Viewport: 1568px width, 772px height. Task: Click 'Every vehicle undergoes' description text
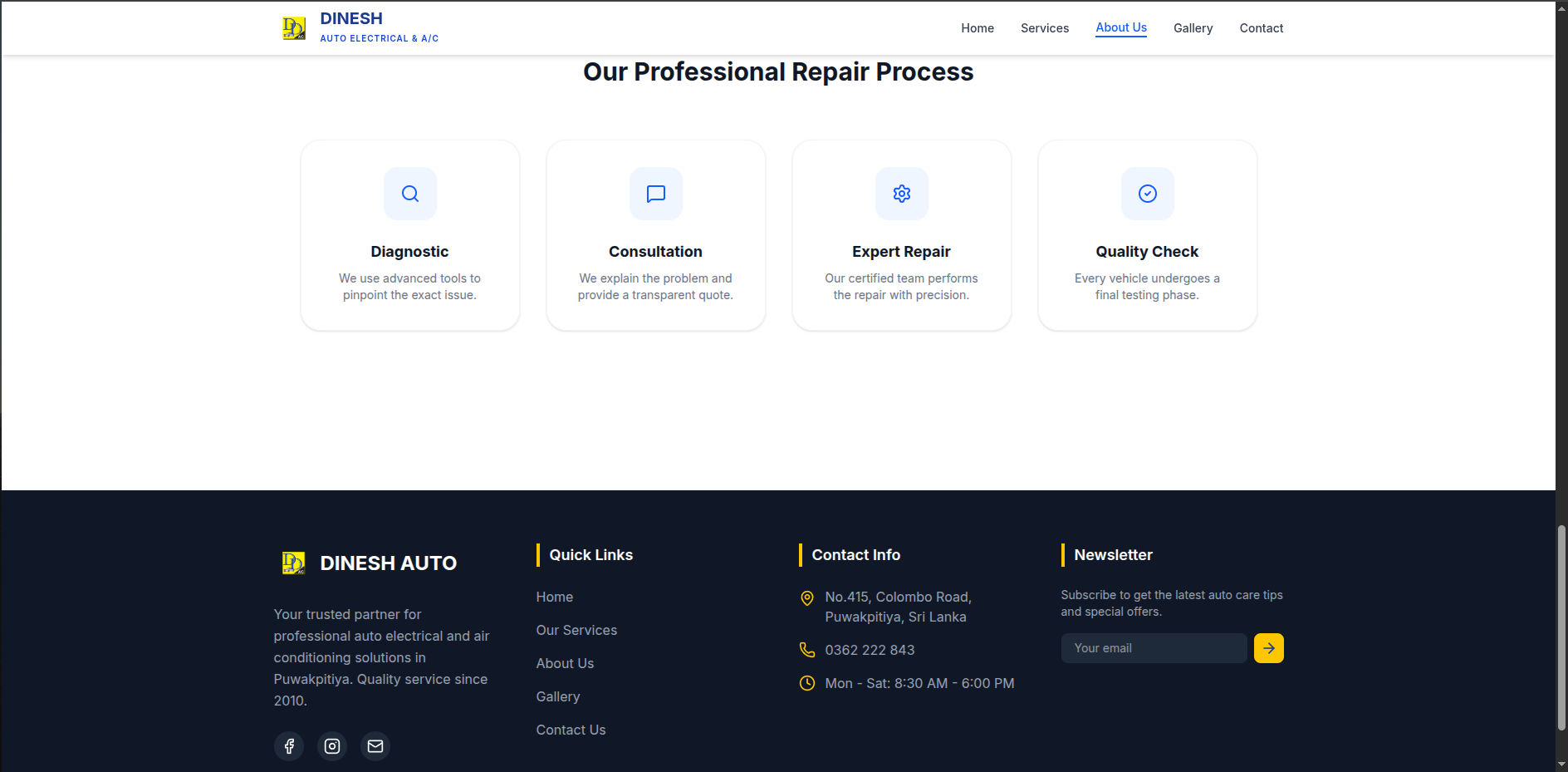[1147, 287]
